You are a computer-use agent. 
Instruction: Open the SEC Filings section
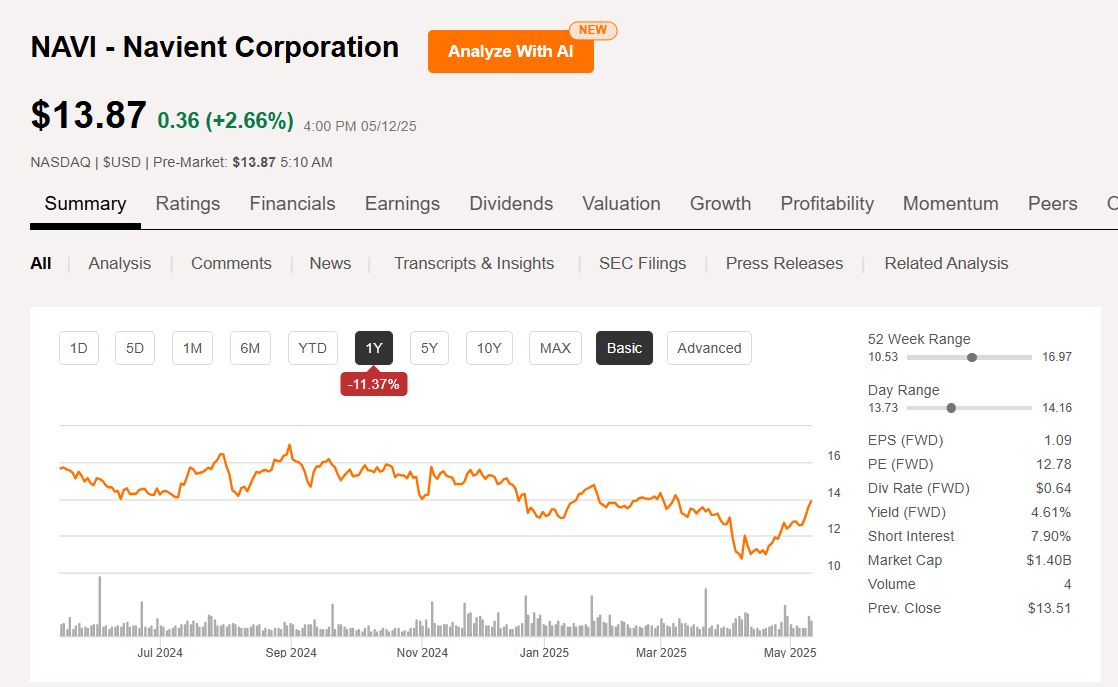pos(642,263)
